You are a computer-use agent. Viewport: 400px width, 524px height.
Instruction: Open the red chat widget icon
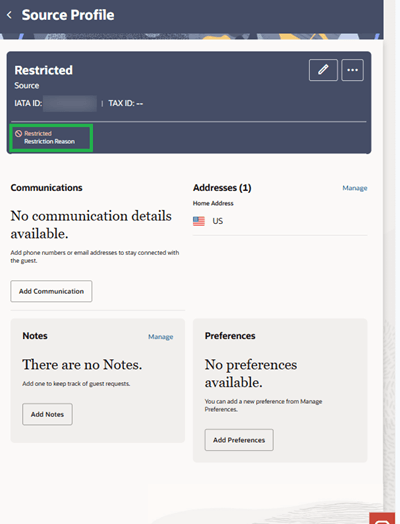pos(382,519)
